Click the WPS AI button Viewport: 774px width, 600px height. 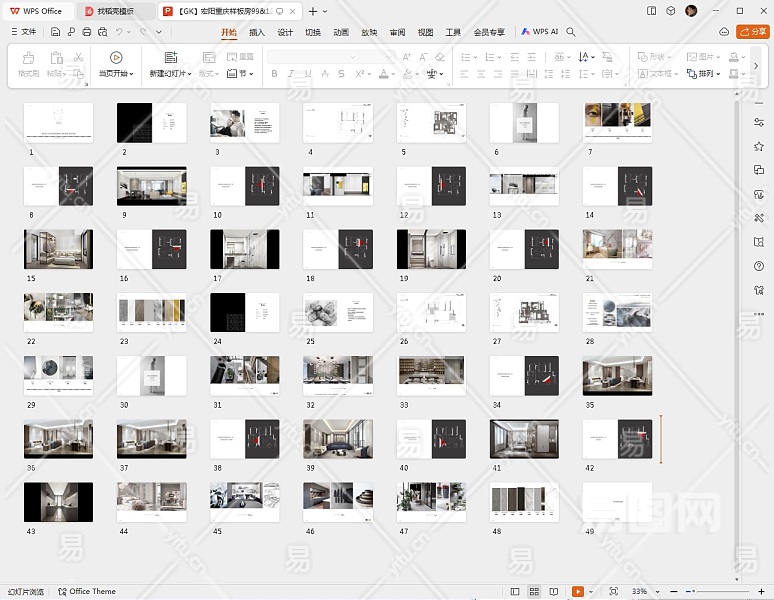click(x=539, y=32)
